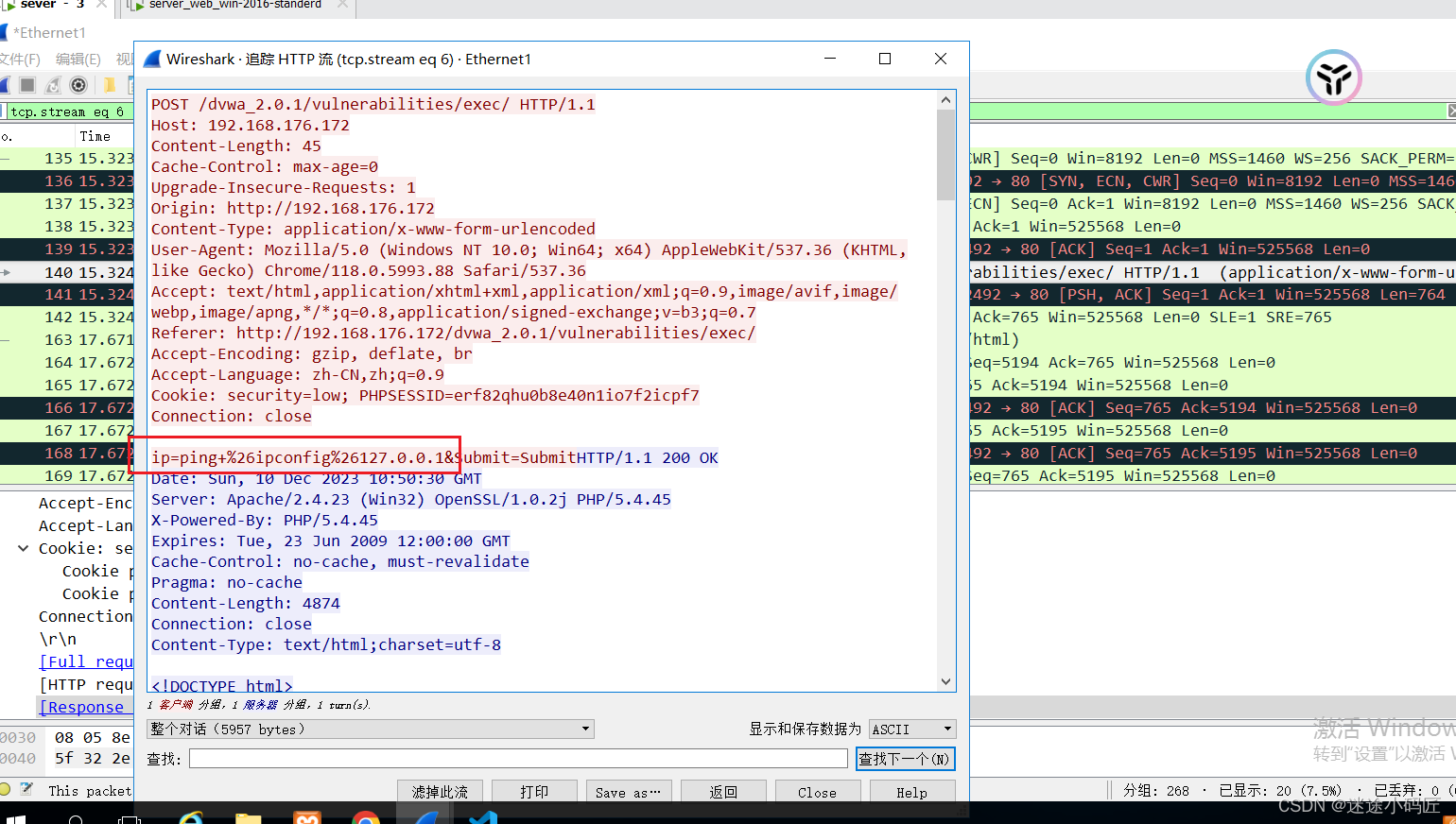Focus the 查找 search text field
1456x824 pixels.
(x=518, y=759)
